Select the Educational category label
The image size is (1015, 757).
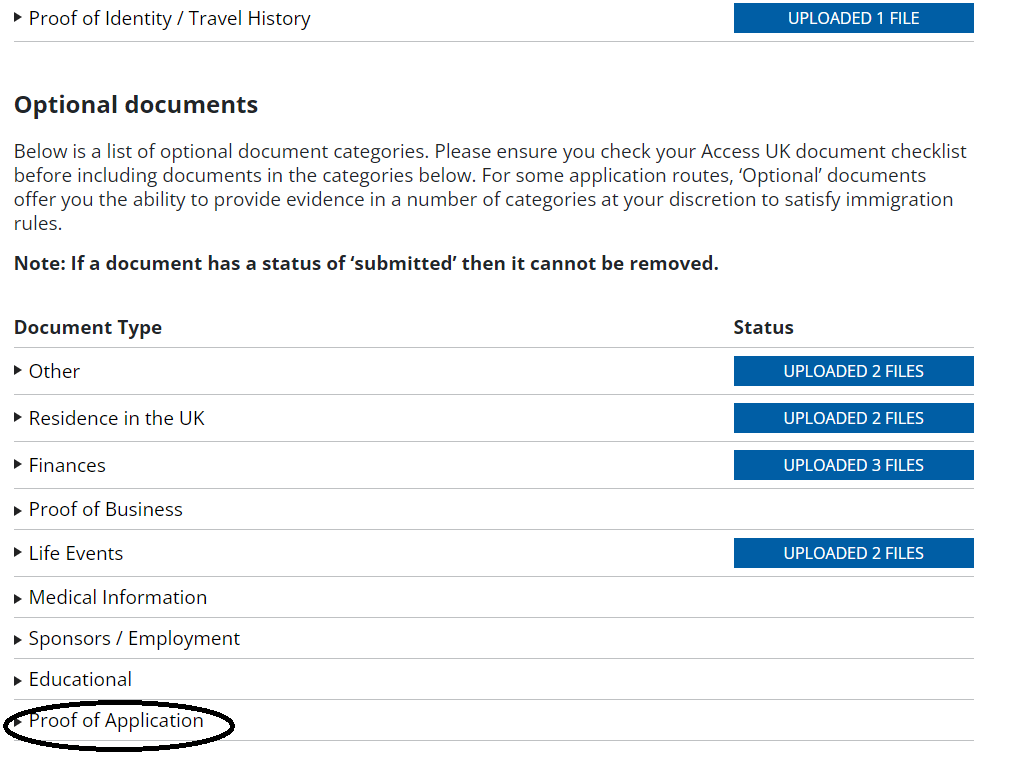coord(80,679)
